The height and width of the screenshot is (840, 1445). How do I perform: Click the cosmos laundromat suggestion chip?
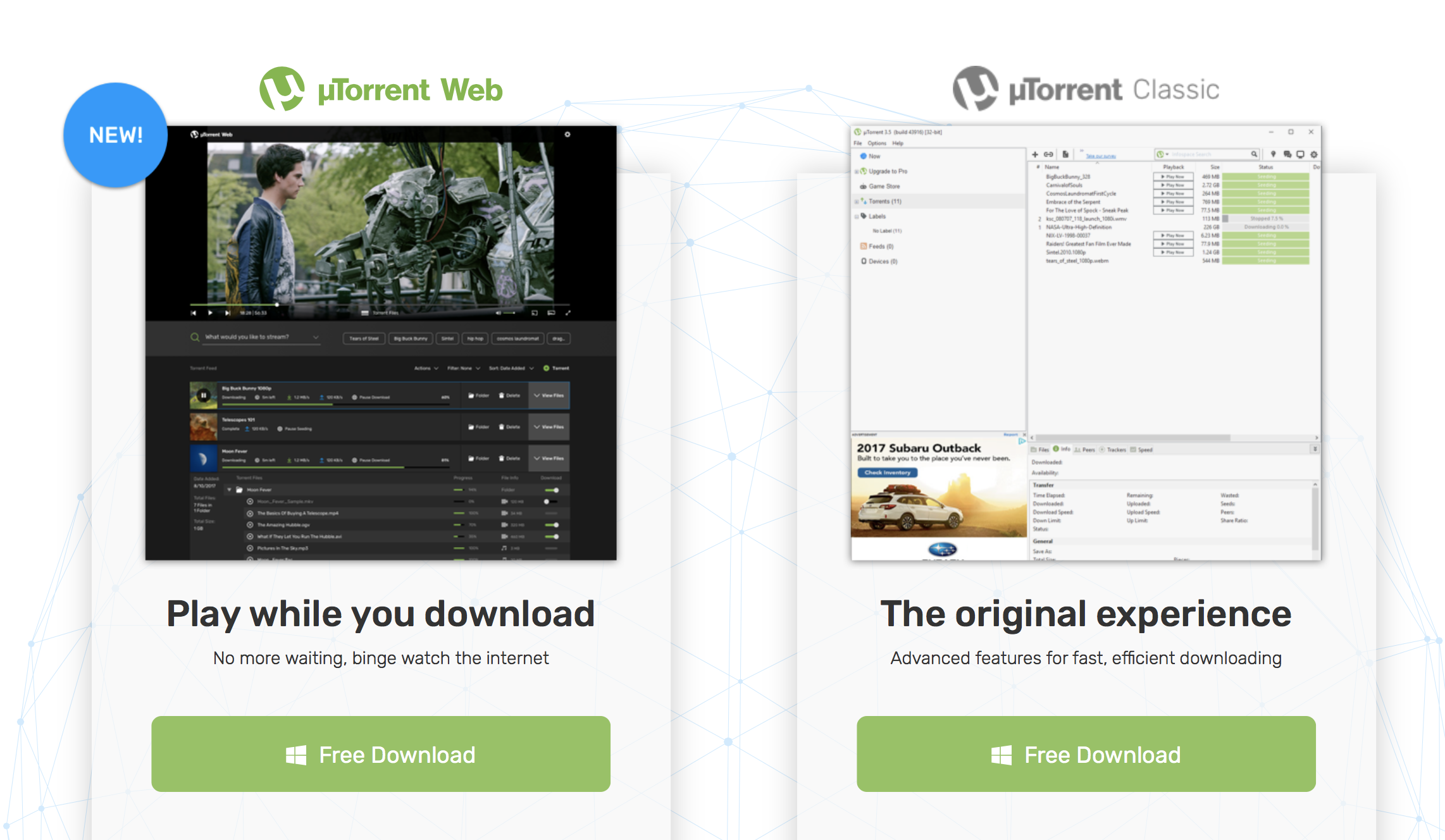coord(518,338)
